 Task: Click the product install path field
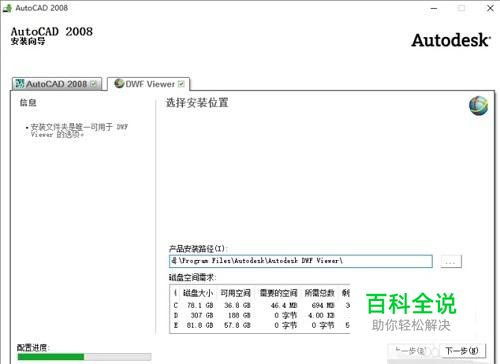pyautogui.click(x=301, y=261)
